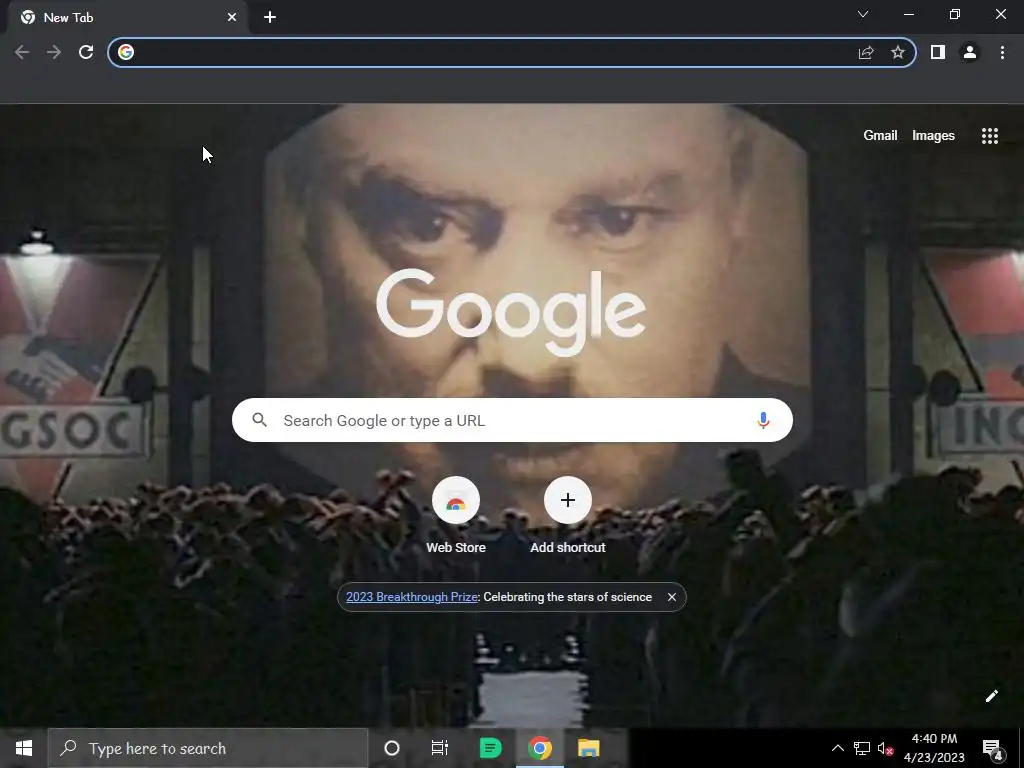Image resolution: width=1024 pixels, height=768 pixels.
Task: Click the search magnifier in Google box
Action: click(259, 420)
